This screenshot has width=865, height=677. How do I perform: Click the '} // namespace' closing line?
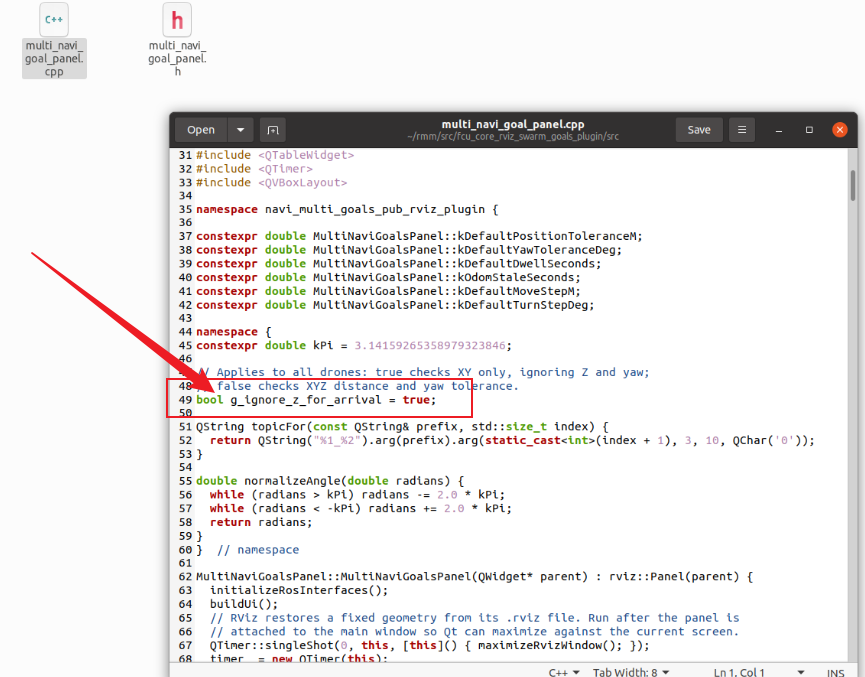(x=248, y=550)
